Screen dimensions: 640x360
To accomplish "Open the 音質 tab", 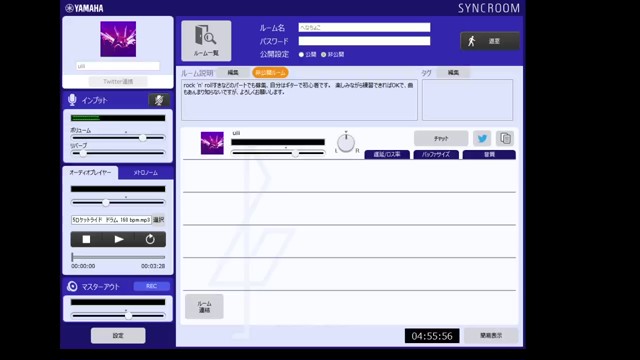I will pyautogui.click(x=489, y=154).
